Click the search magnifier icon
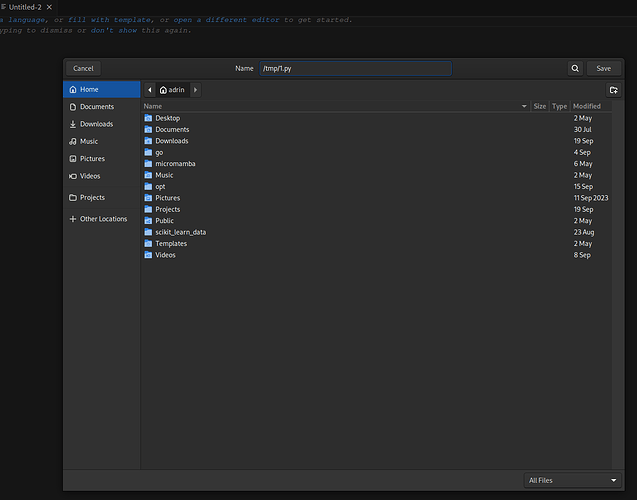The width and height of the screenshot is (637, 500). tap(575, 68)
